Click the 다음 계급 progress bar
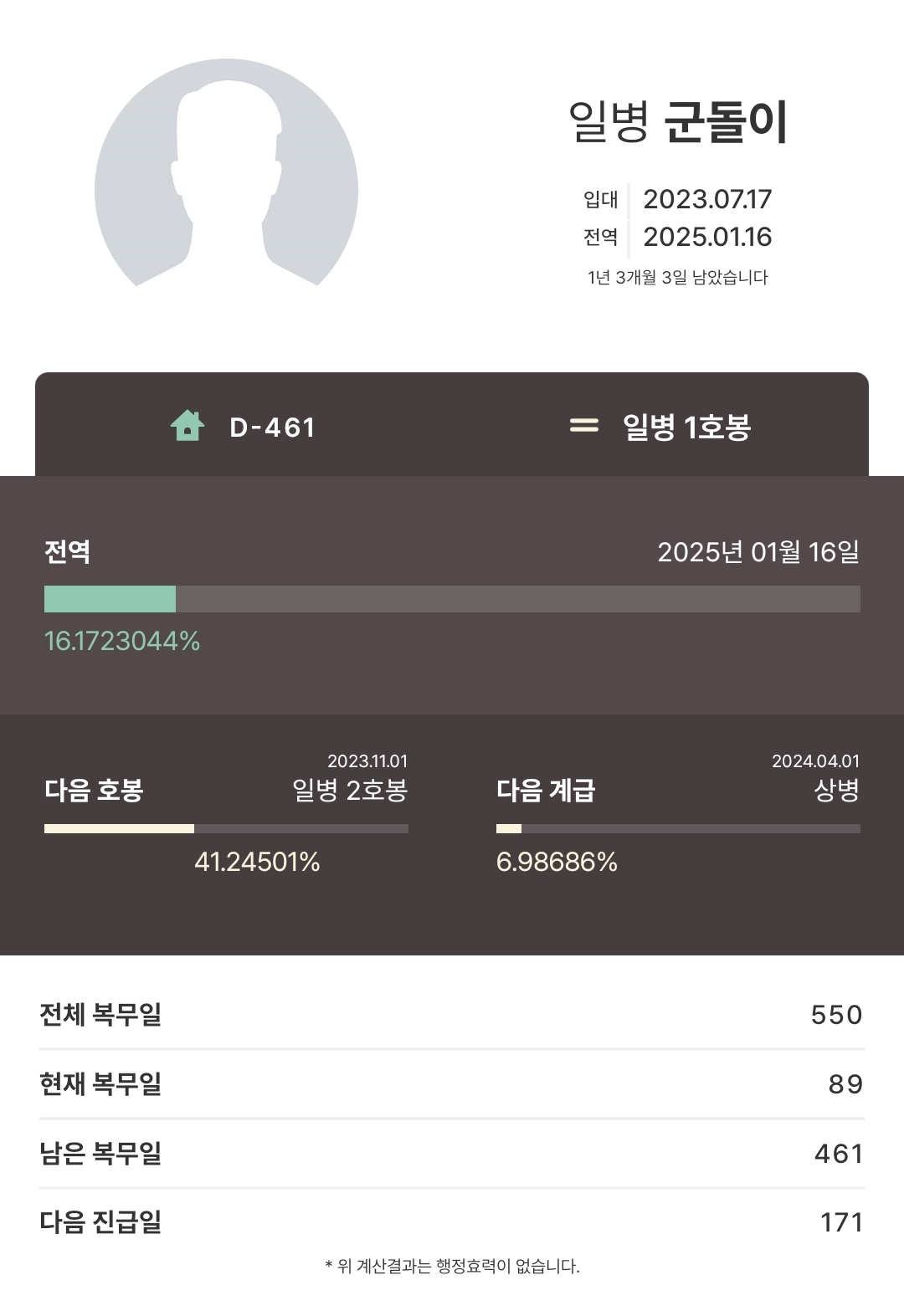This screenshot has width=904, height=1316. point(678,828)
